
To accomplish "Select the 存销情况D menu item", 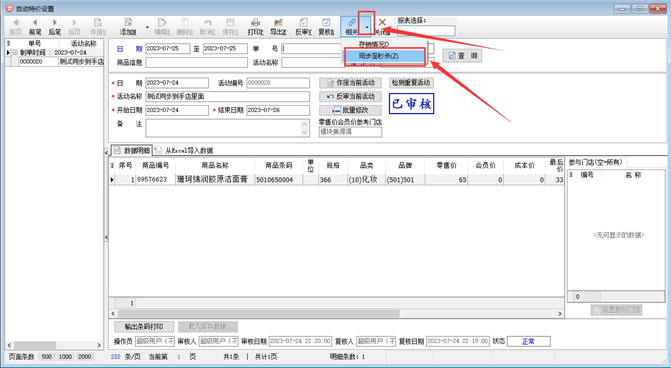I will (374, 44).
